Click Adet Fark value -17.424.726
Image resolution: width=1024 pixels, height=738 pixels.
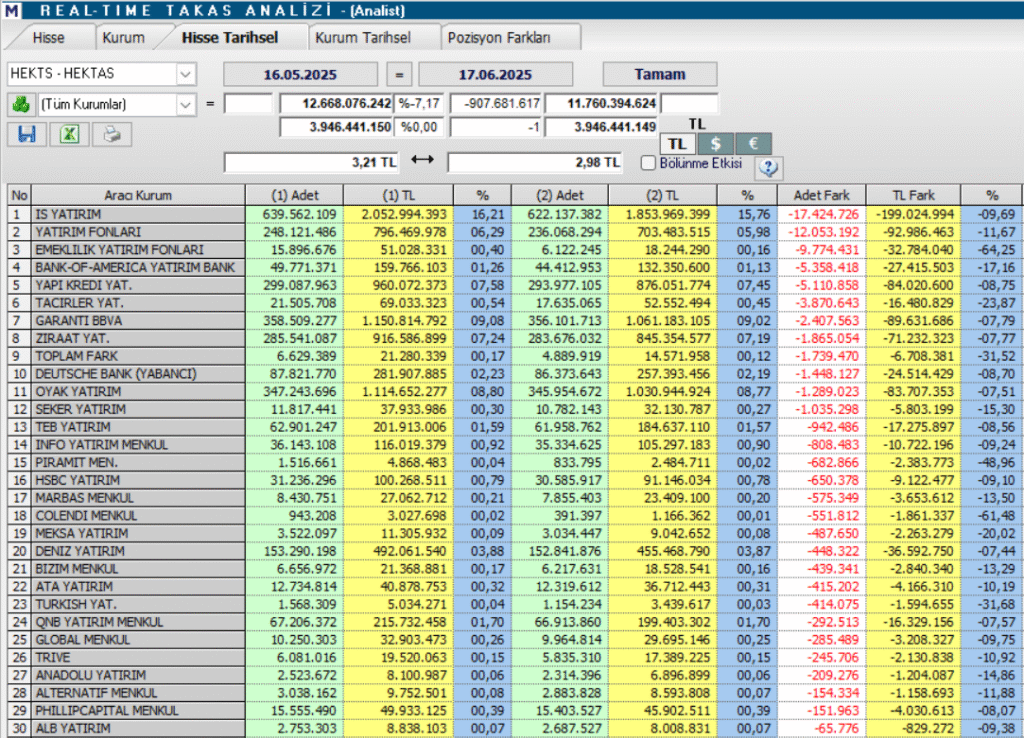pos(822,214)
